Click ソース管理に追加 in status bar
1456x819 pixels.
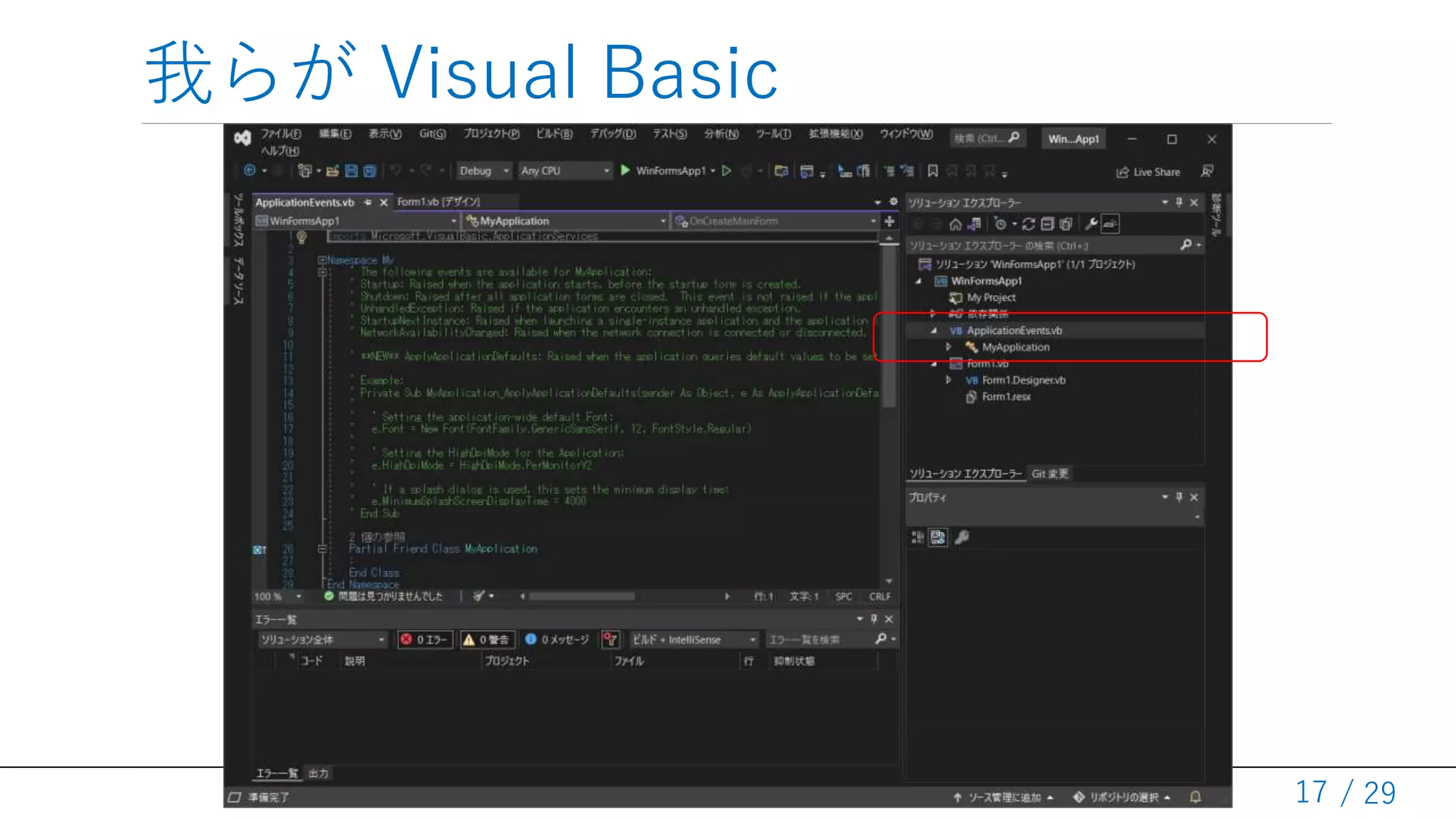[x=1002, y=797]
